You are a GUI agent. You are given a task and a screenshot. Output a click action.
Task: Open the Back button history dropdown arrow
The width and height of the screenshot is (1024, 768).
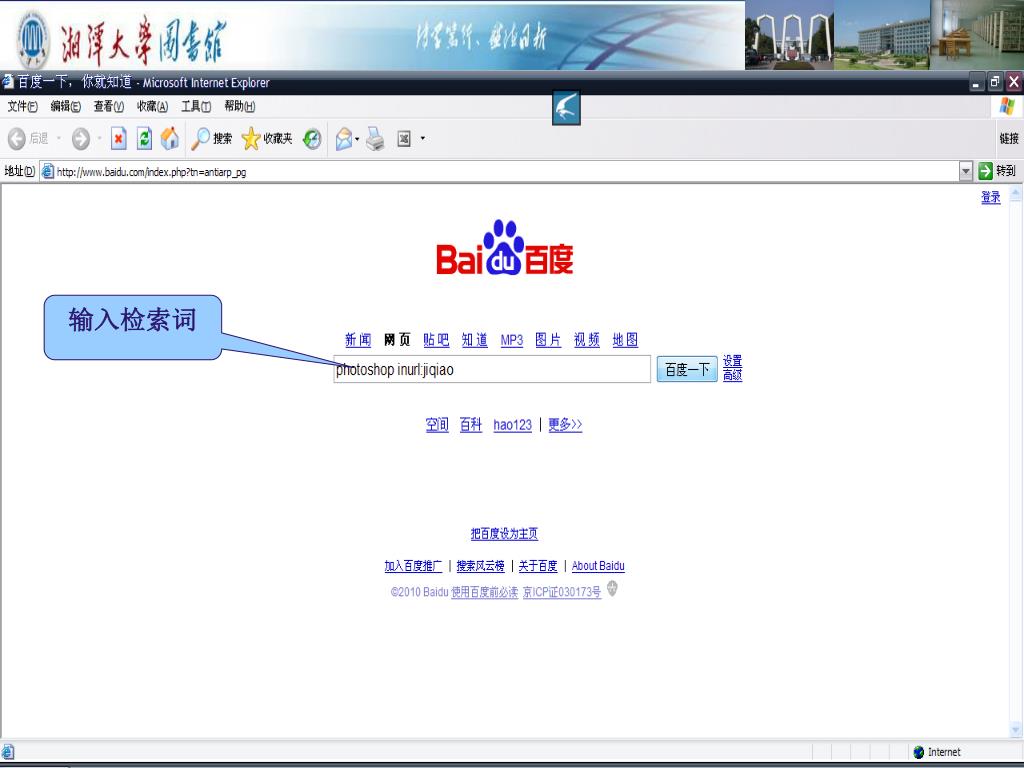59,138
